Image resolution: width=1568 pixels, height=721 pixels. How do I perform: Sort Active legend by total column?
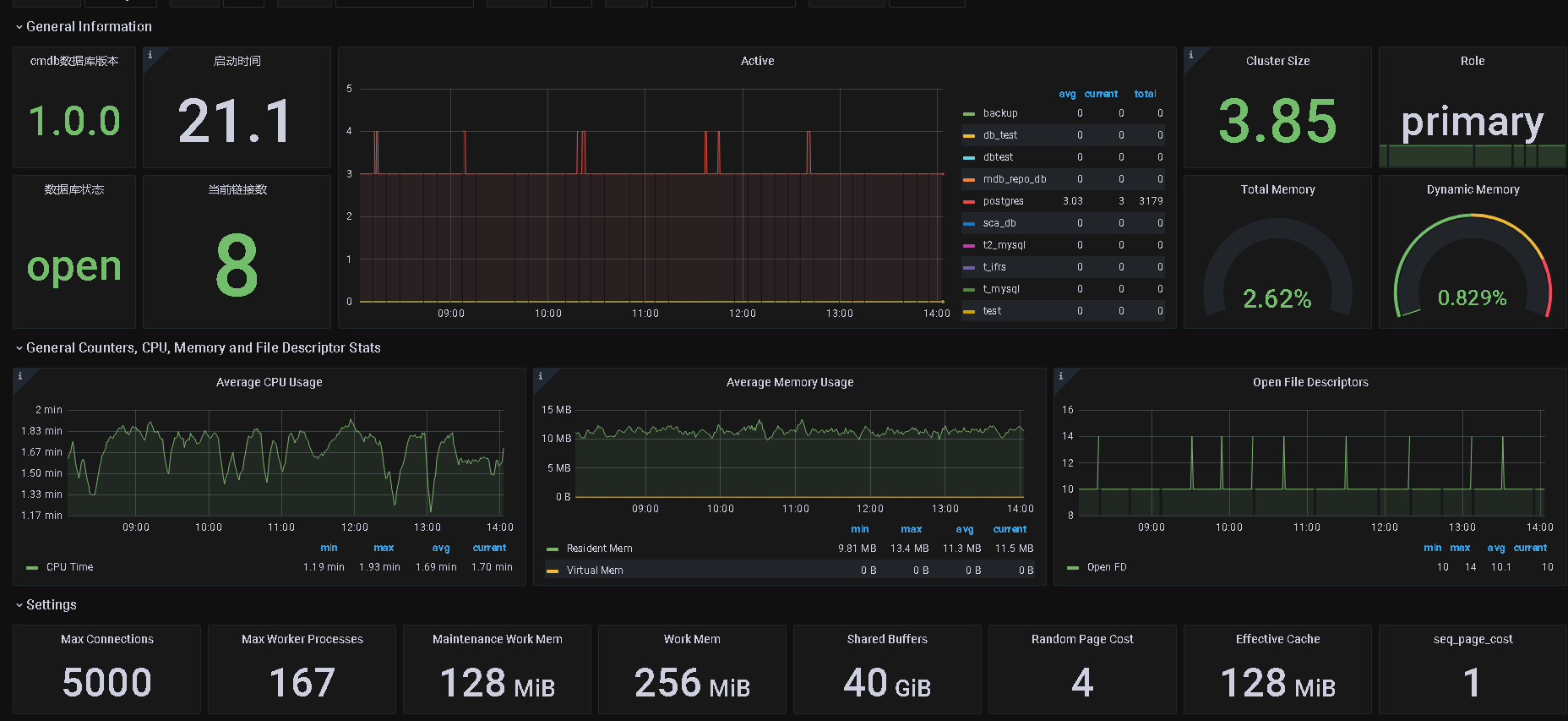pos(1145,94)
